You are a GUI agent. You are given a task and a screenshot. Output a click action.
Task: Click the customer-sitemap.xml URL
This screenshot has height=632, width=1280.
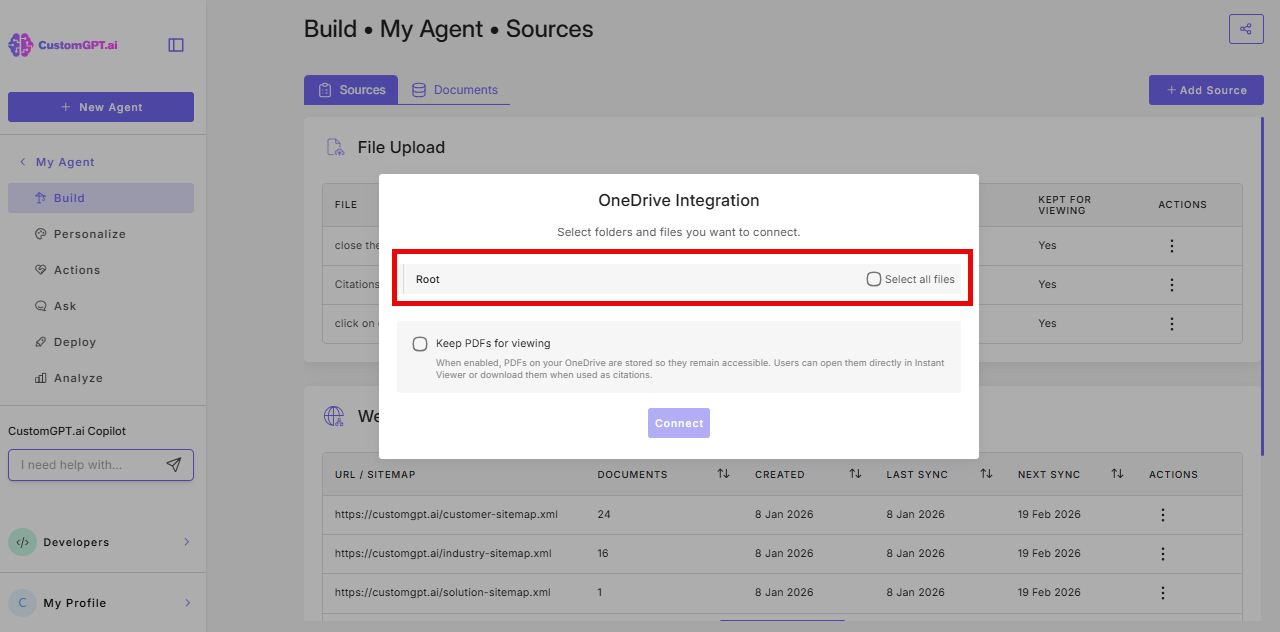coord(446,515)
